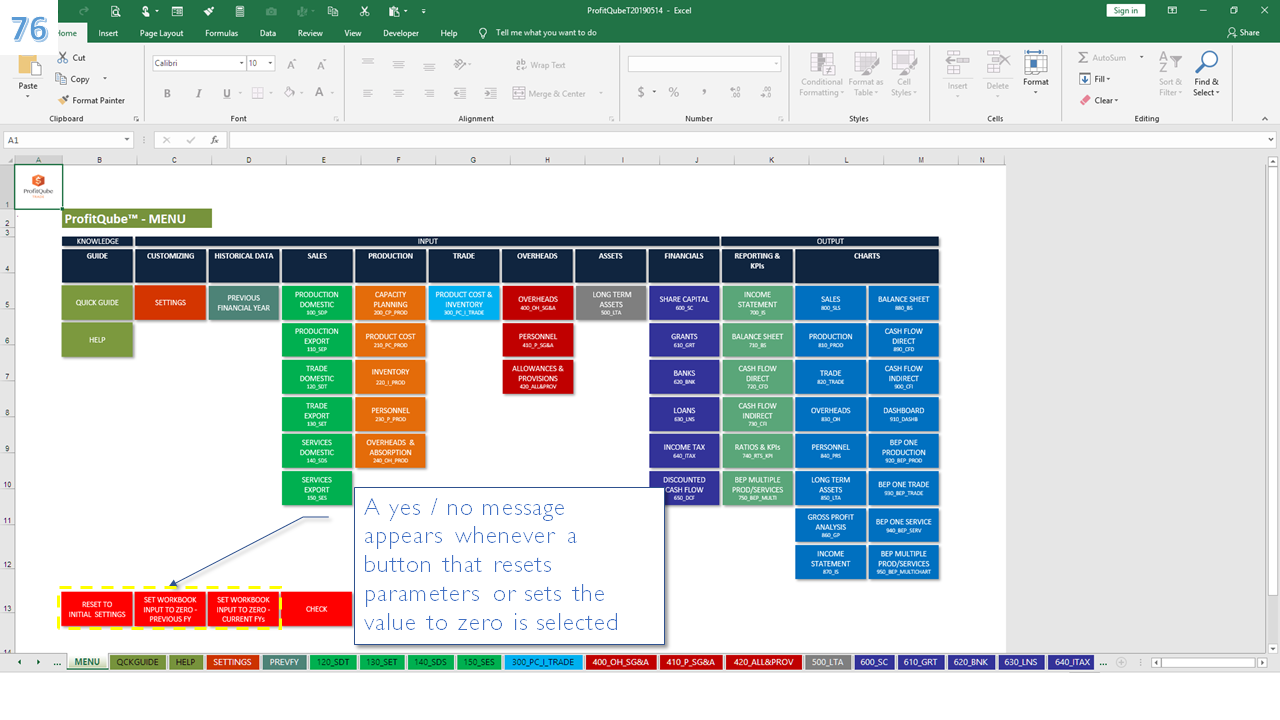Image resolution: width=1280 pixels, height=720 pixels.
Task: Open the Page Layout ribbon tab
Action: click(161, 33)
